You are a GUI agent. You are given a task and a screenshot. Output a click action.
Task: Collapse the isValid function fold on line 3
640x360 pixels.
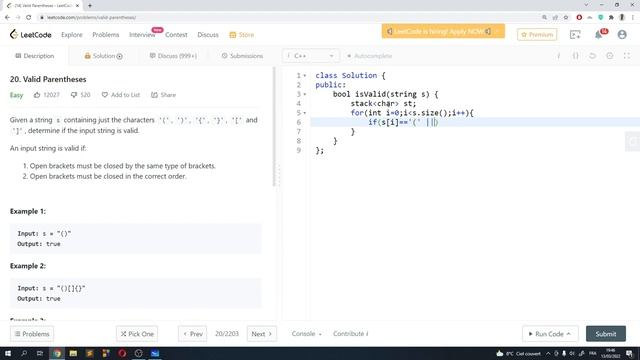coord(304,94)
